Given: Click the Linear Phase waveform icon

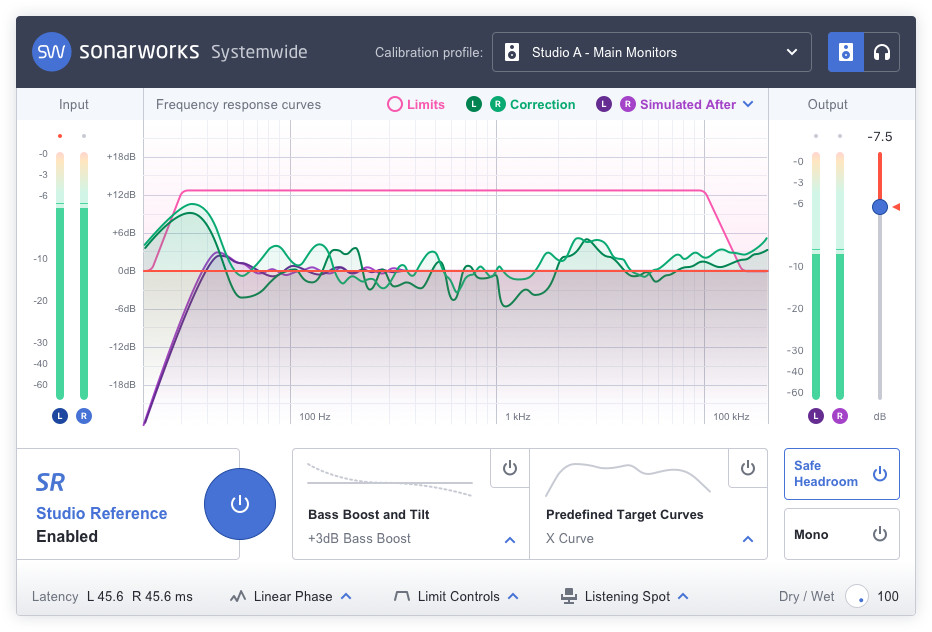Looking at the screenshot, I should (x=238, y=596).
